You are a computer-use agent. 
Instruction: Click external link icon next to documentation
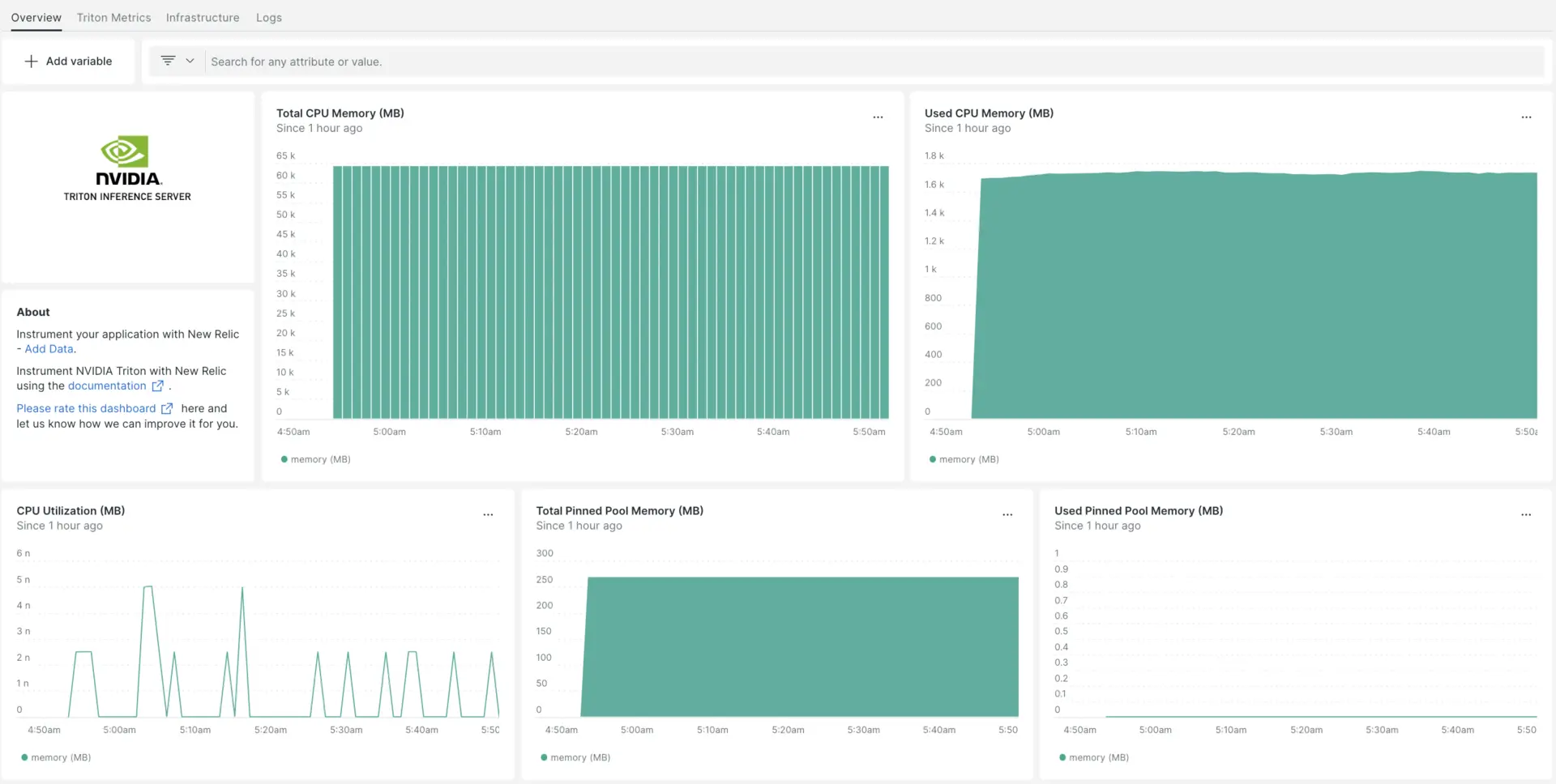point(158,386)
